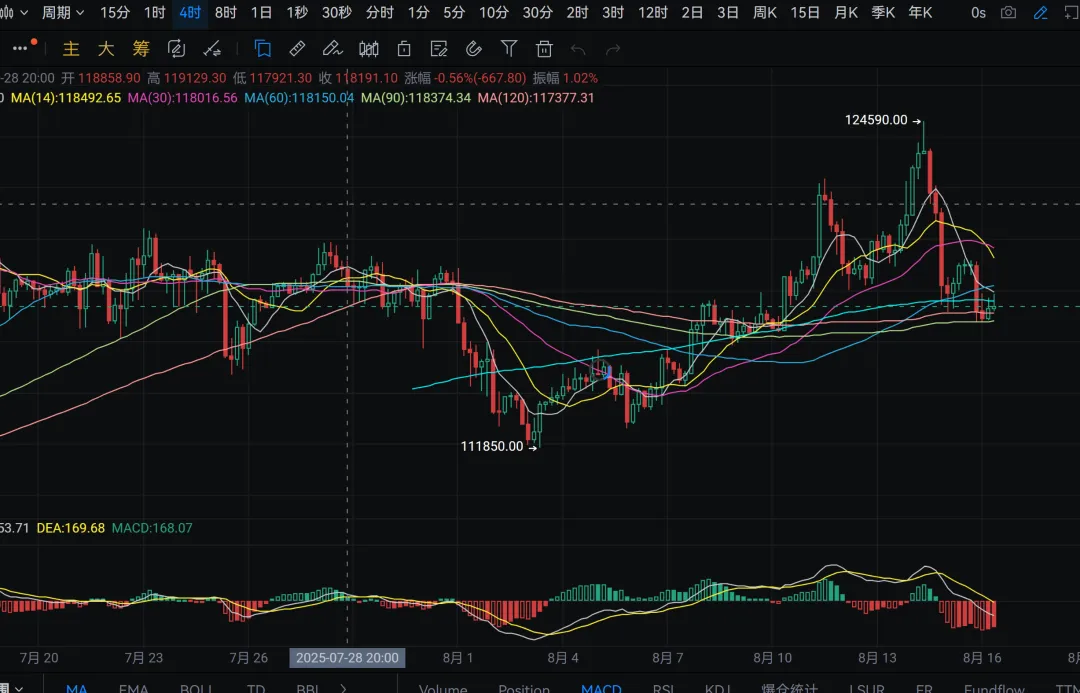Switch to the 5分 timeframe
The height and width of the screenshot is (693, 1080).
454,12
